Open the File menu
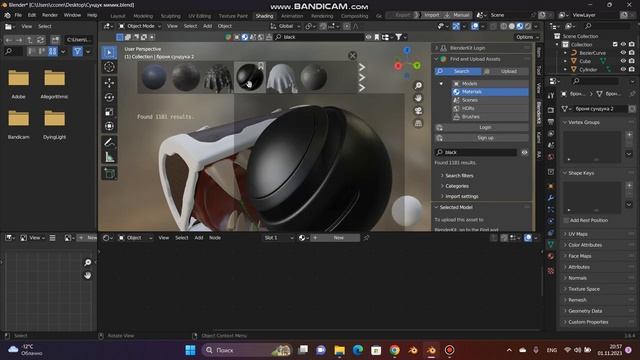The width and height of the screenshot is (640, 360). pyautogui.click(x=18, y=15)
